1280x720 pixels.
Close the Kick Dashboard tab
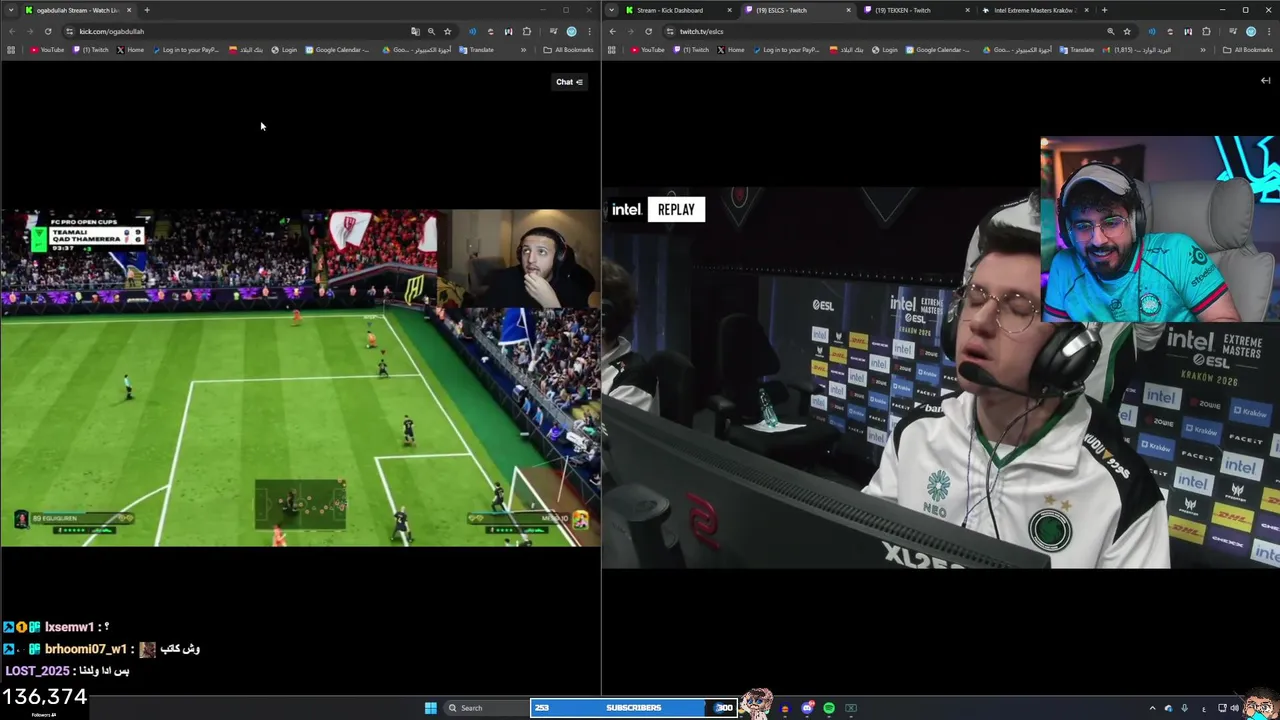coord(729,10)
